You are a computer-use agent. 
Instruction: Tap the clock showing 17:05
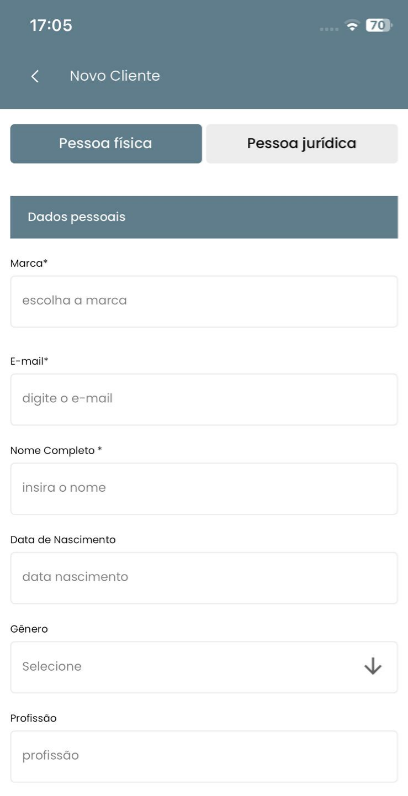click(51, 25)
